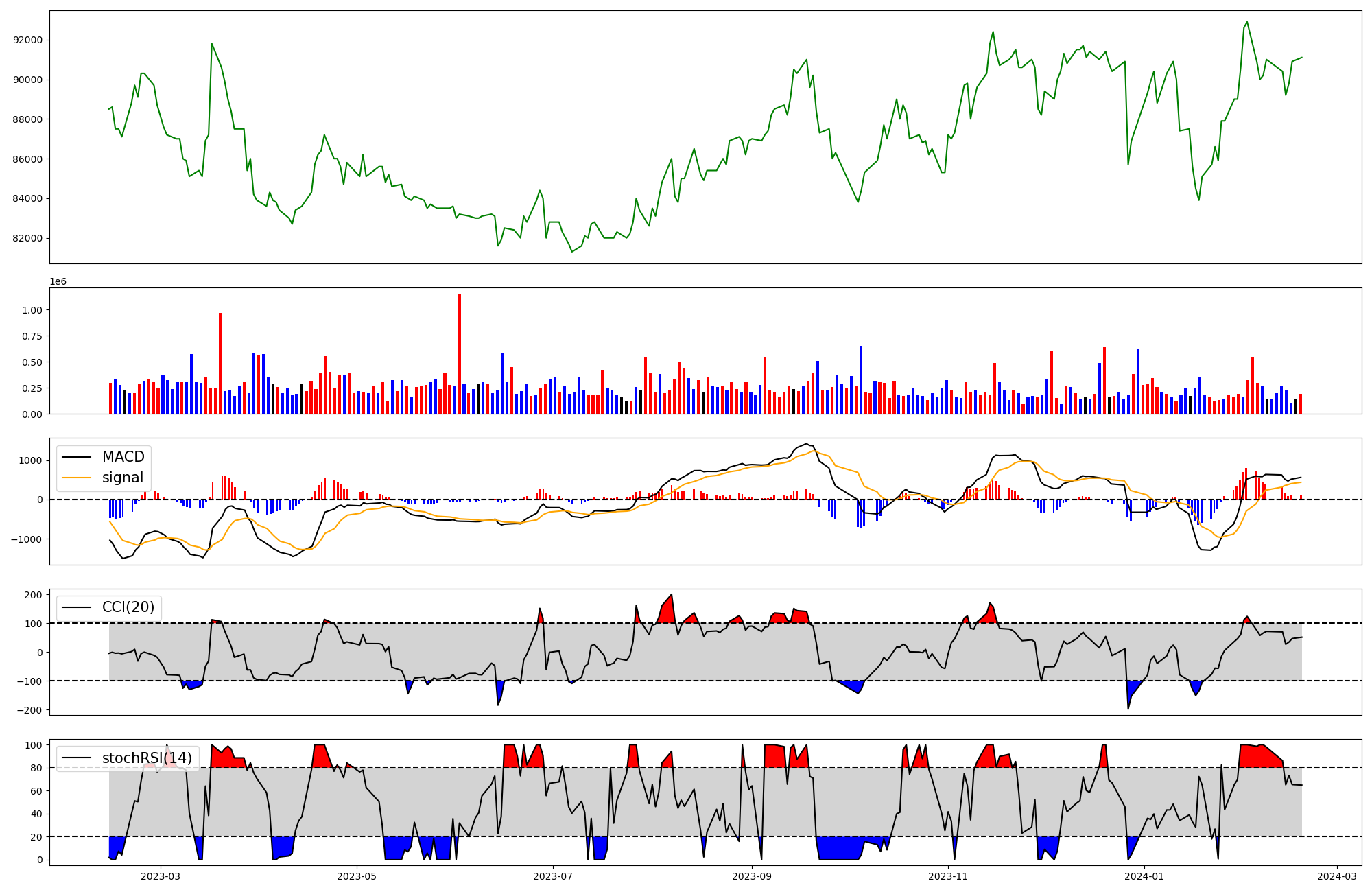Click the MACD legend label
This screenshot has width=1372, height=892.
click(123, 457)
